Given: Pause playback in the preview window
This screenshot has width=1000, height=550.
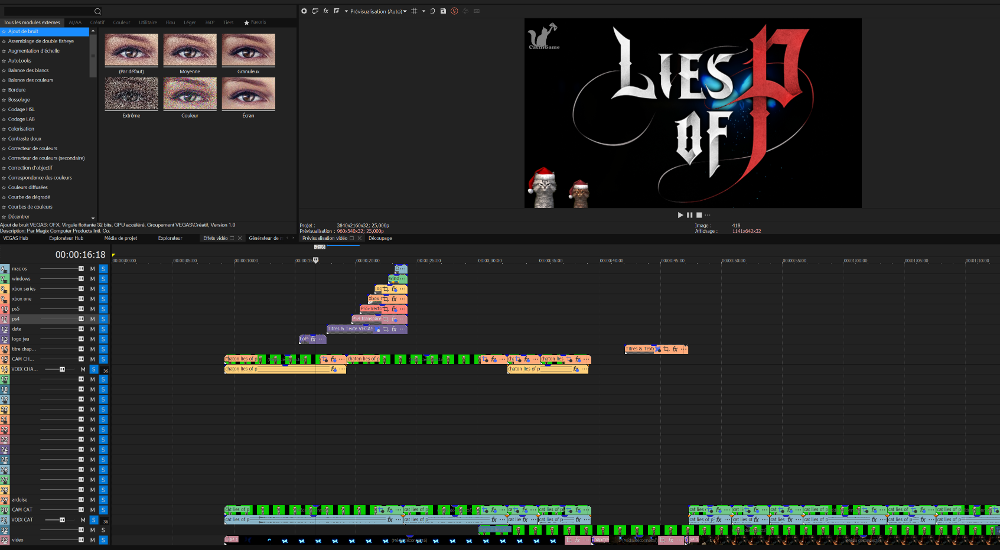Looking at the screenshot, I should (x=689, y=214).
